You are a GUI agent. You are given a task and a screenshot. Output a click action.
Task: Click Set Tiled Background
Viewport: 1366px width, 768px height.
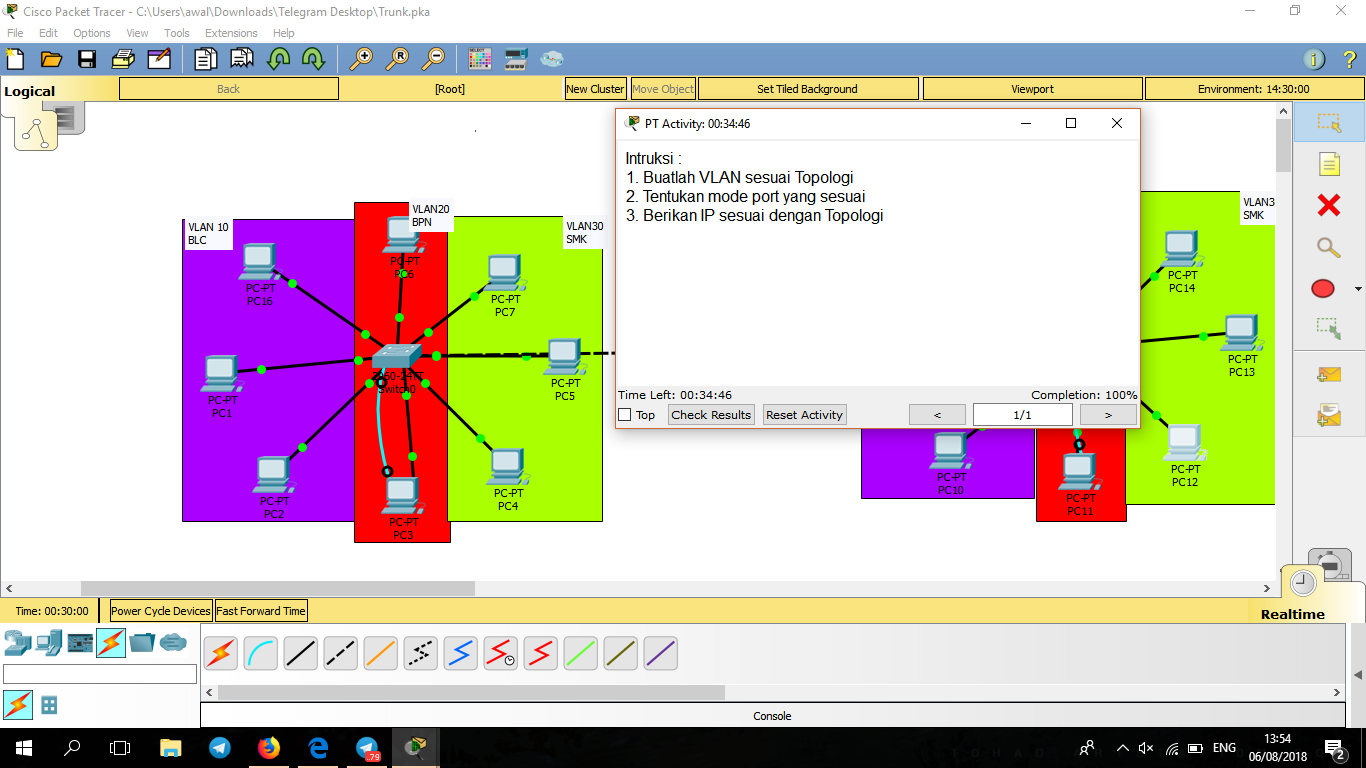pos(807,88)
